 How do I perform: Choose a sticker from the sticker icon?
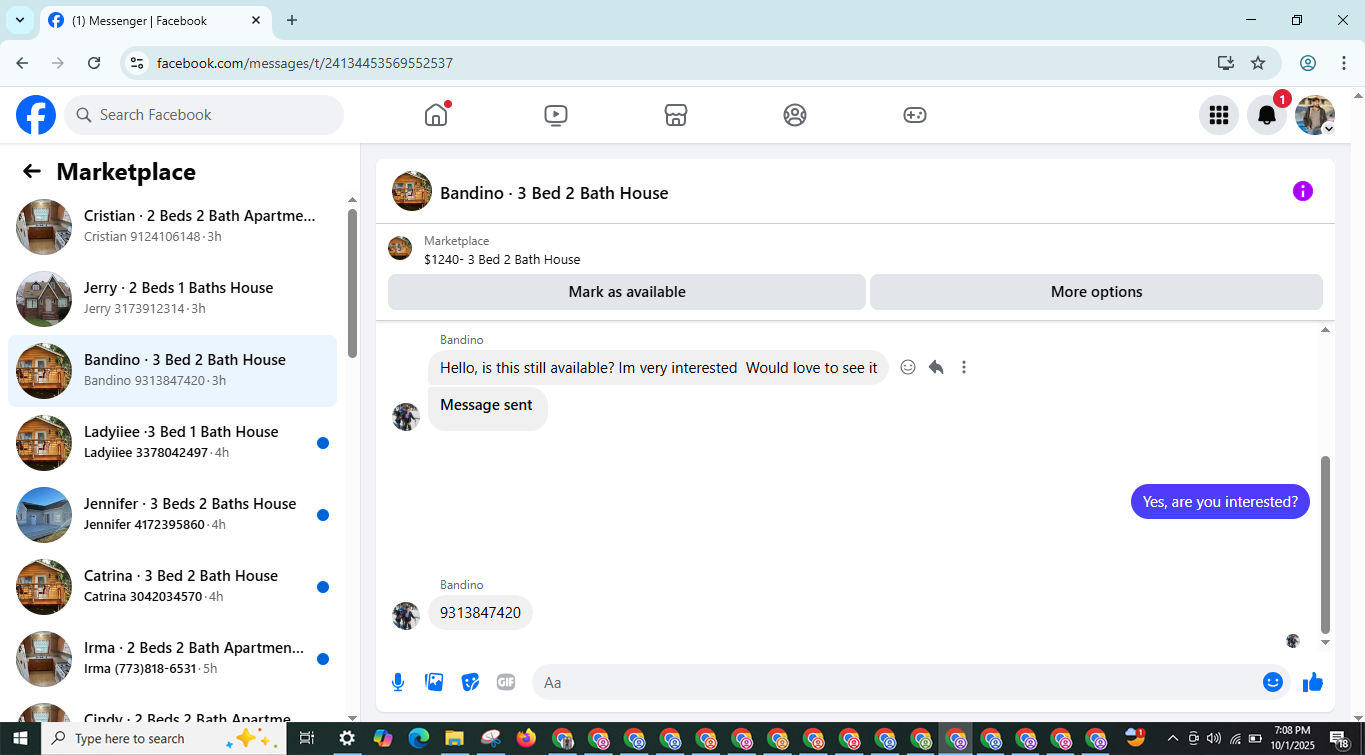(x=470, y=682)
